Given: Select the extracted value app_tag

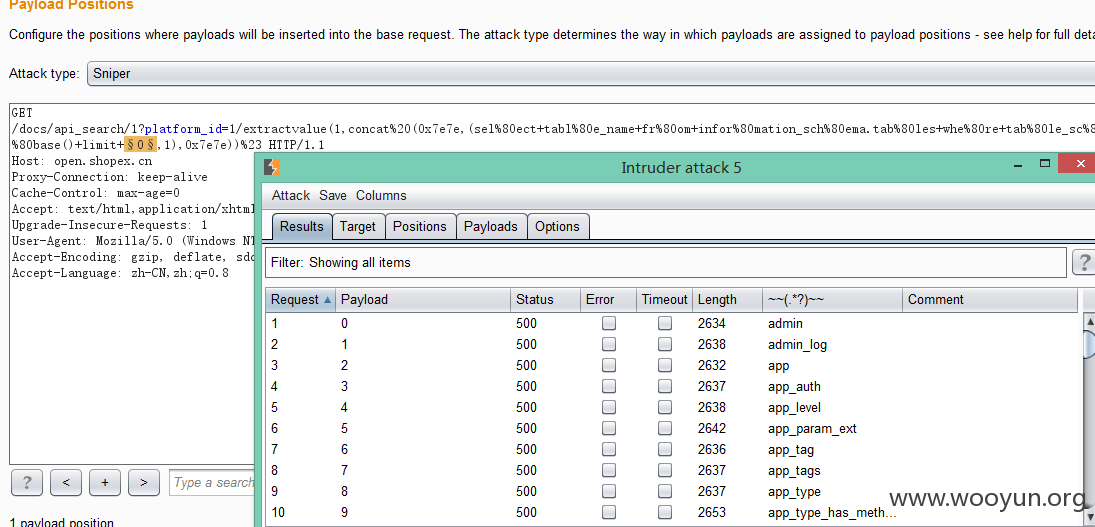Looking at the screenshot, I should point(791,450).
